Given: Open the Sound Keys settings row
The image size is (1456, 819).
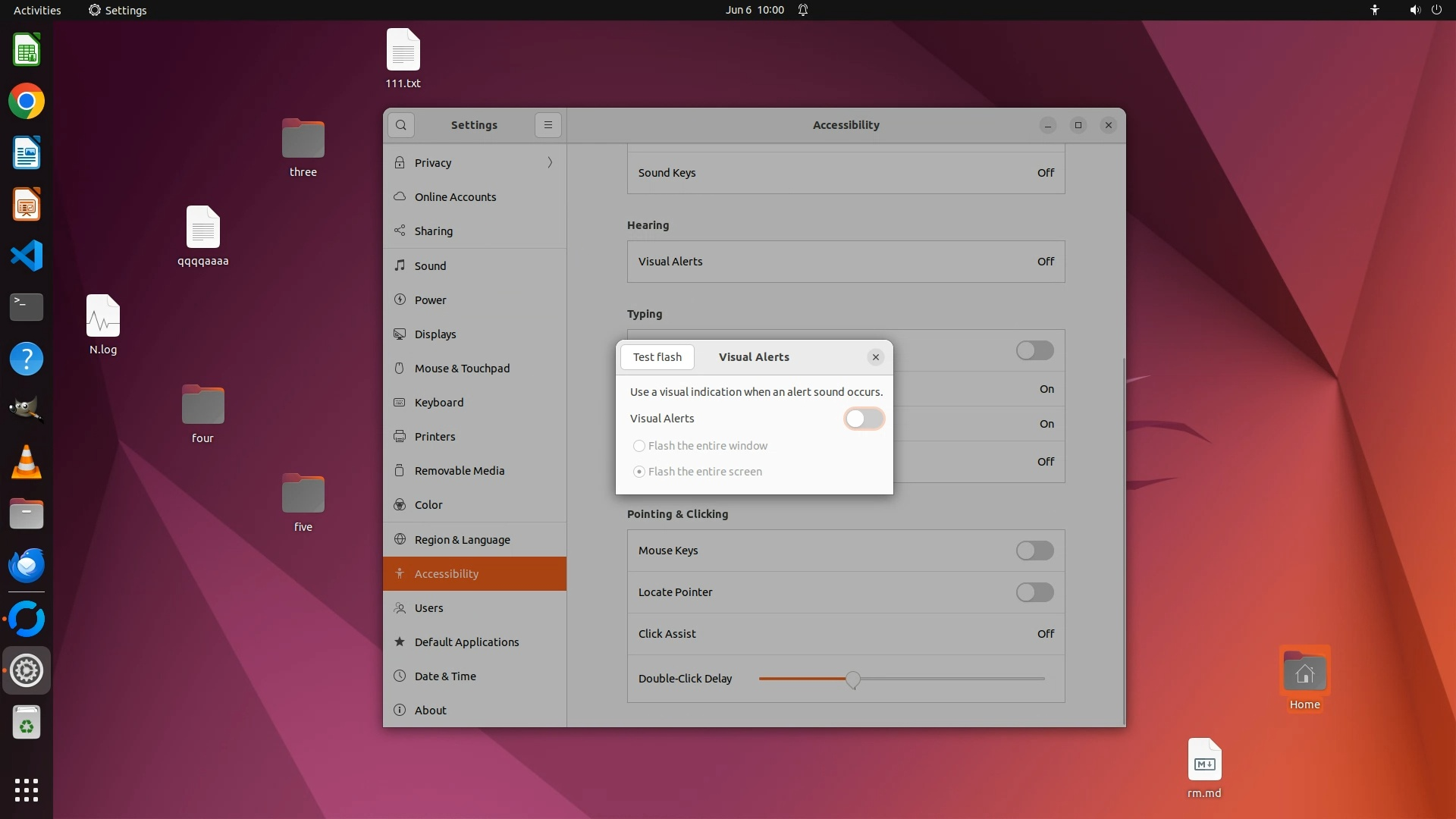Looking at the screenshot, I should (x=846, y=173).
